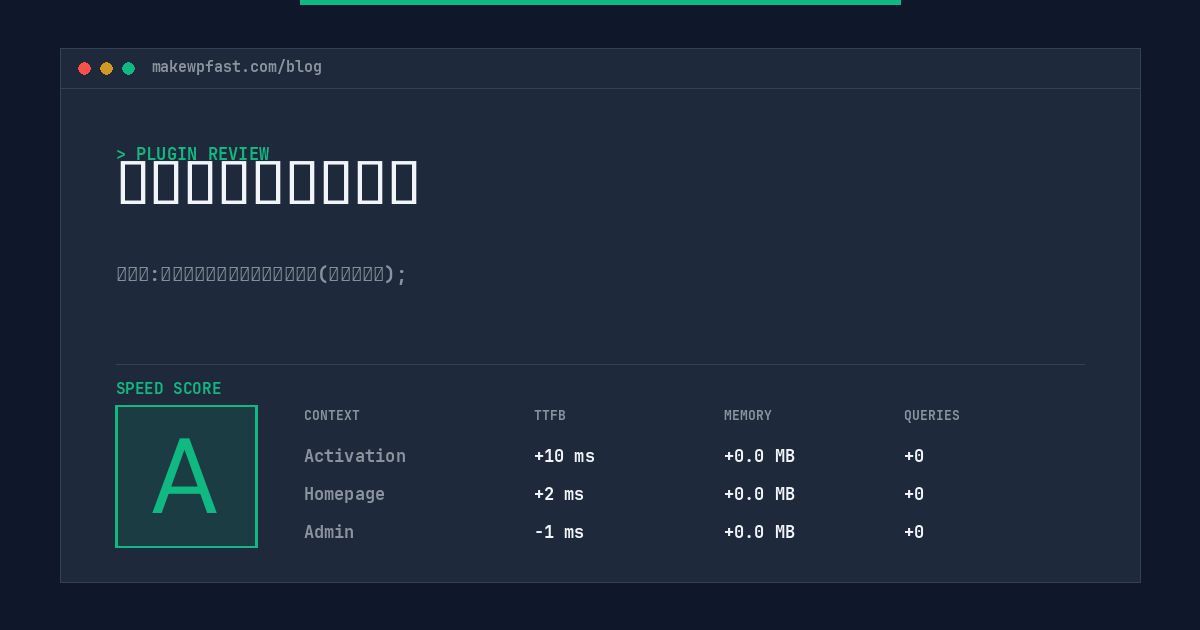Screen dimensions: 1200x630
Task: Click Admin row queries +0 value
Action: point(914,532)
